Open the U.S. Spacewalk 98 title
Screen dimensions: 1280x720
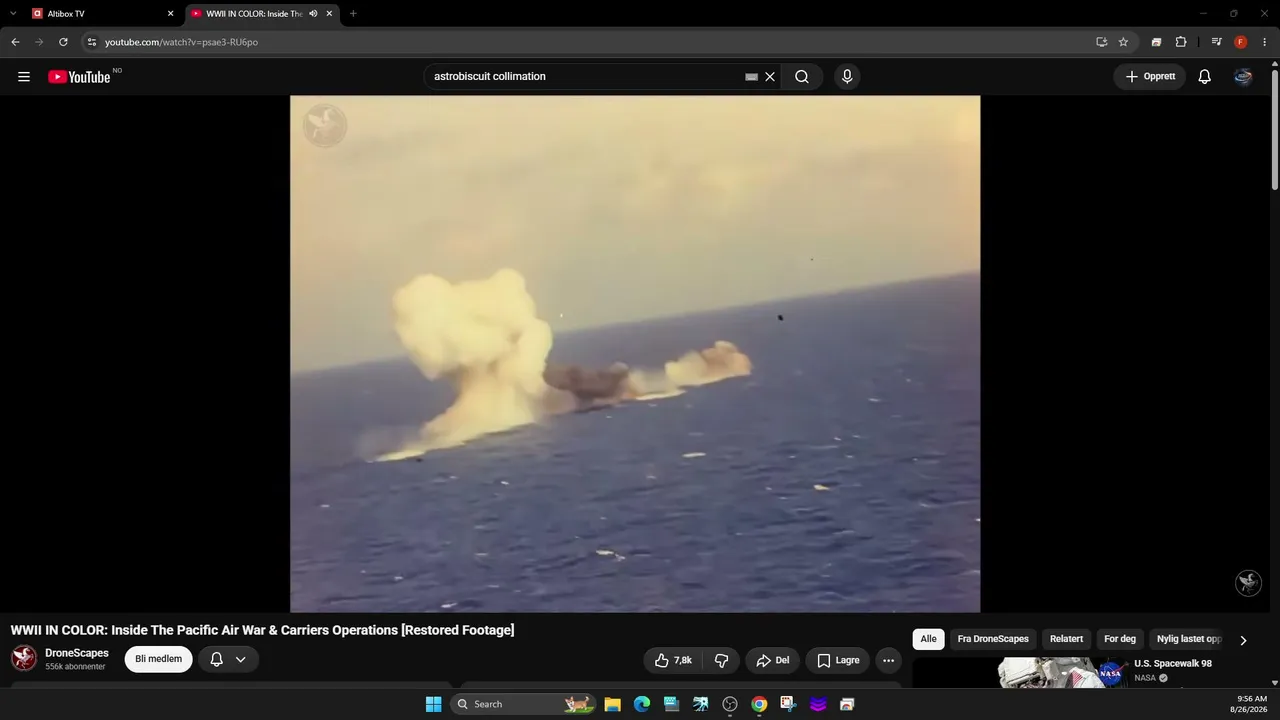coord(1173,663)
